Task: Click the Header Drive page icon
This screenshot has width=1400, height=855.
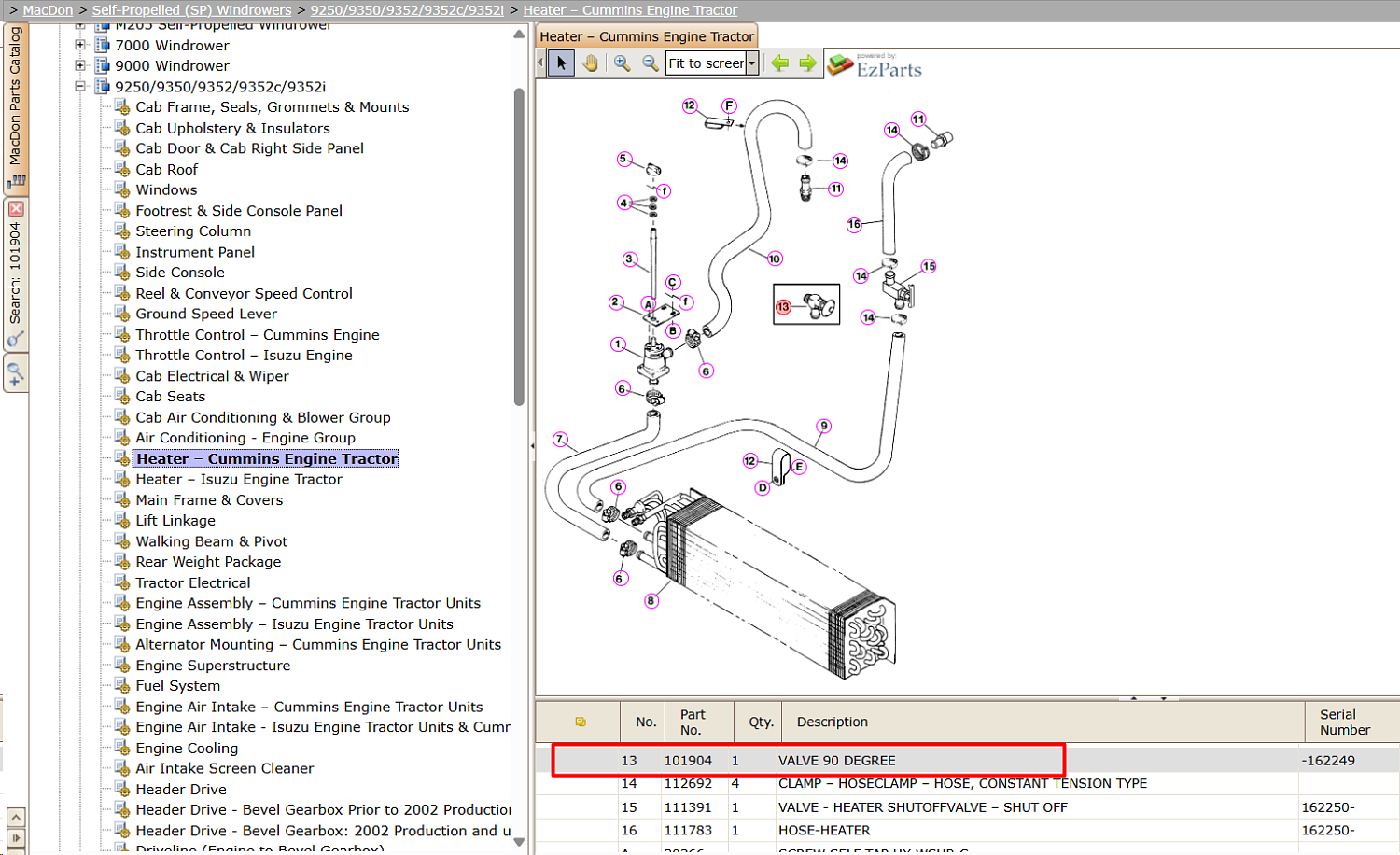Action: click(x=122, y=790)
